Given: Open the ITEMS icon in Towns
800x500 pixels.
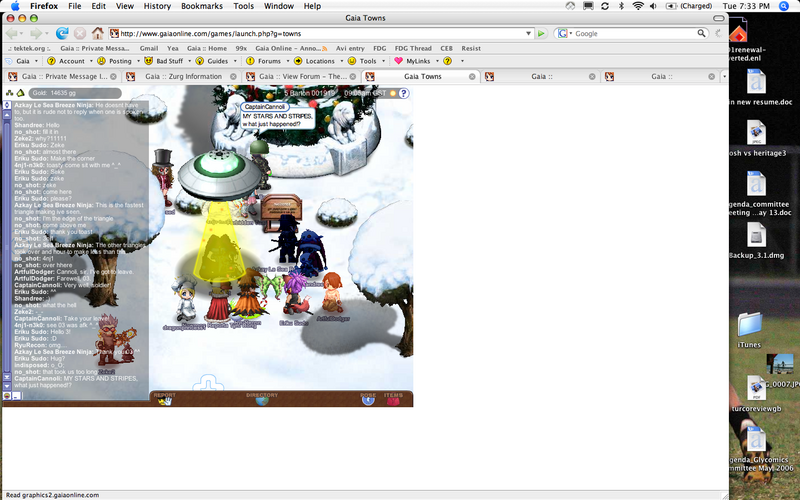Looking at the screenshot, I should [393, 401].
